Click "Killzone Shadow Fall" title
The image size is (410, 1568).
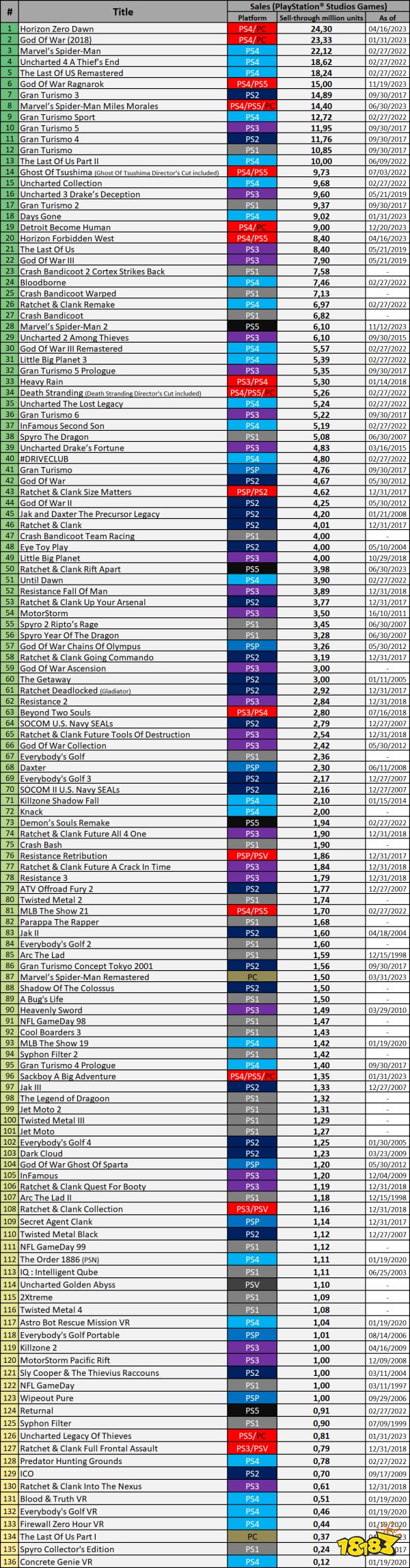59,801
